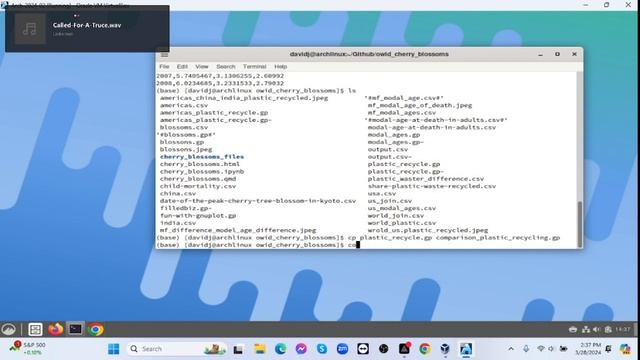640x360 pixels.
Task: Open the Help menu in the terminal
Action: click(x=280, y=67)
